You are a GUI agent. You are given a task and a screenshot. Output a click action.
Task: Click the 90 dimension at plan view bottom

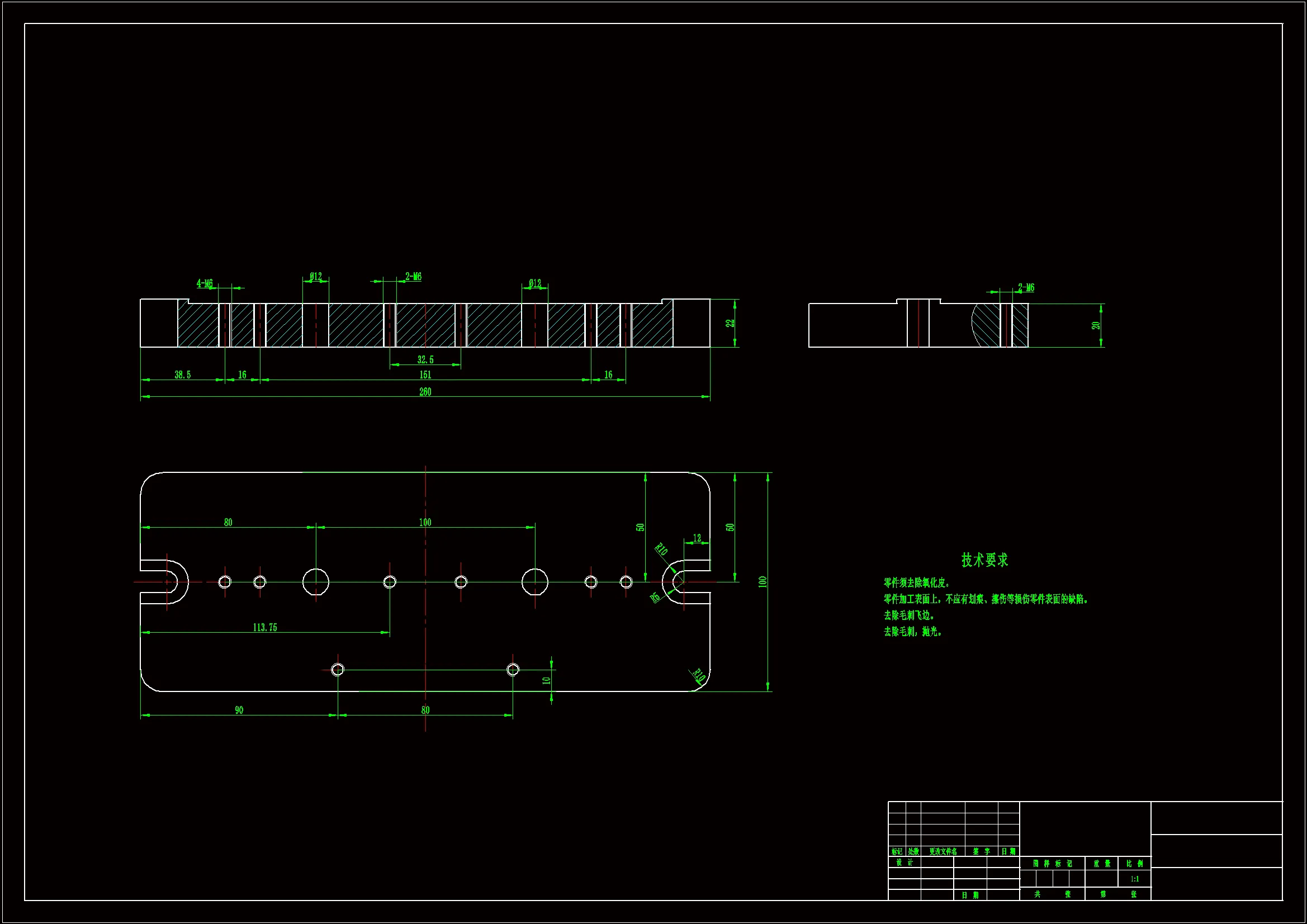click(239, 710)
